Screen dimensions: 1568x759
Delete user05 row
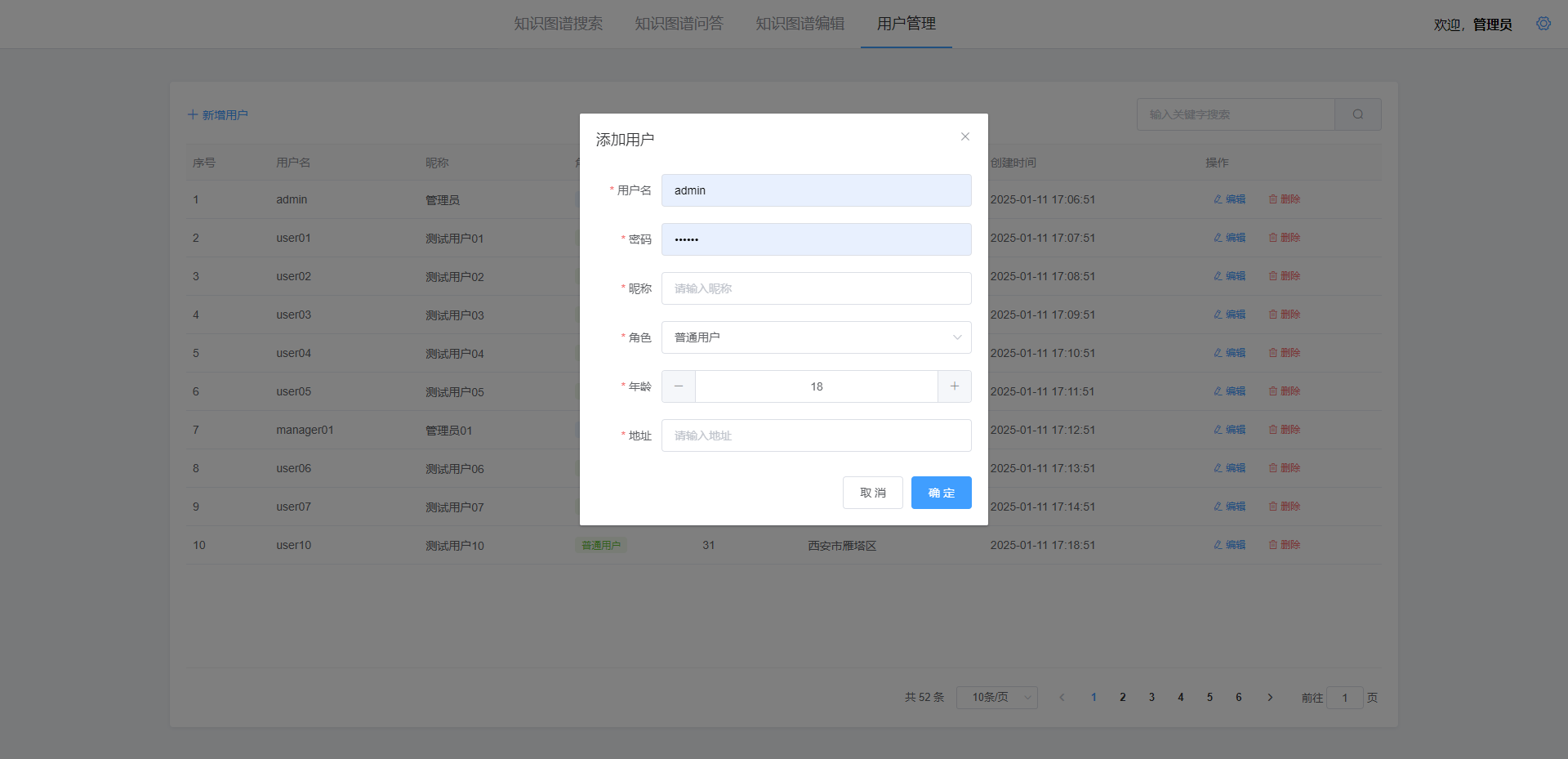1285,391
